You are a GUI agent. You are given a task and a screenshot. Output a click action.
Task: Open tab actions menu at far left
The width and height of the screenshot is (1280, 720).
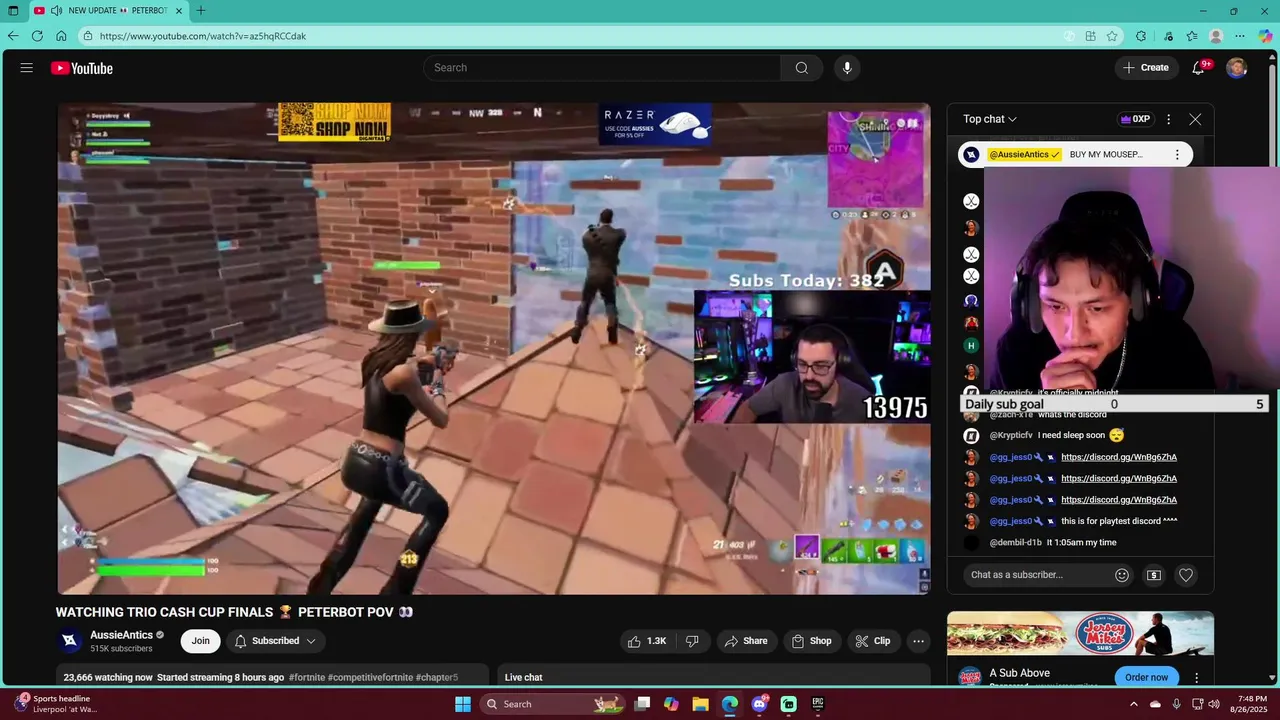tap(13, 11)
